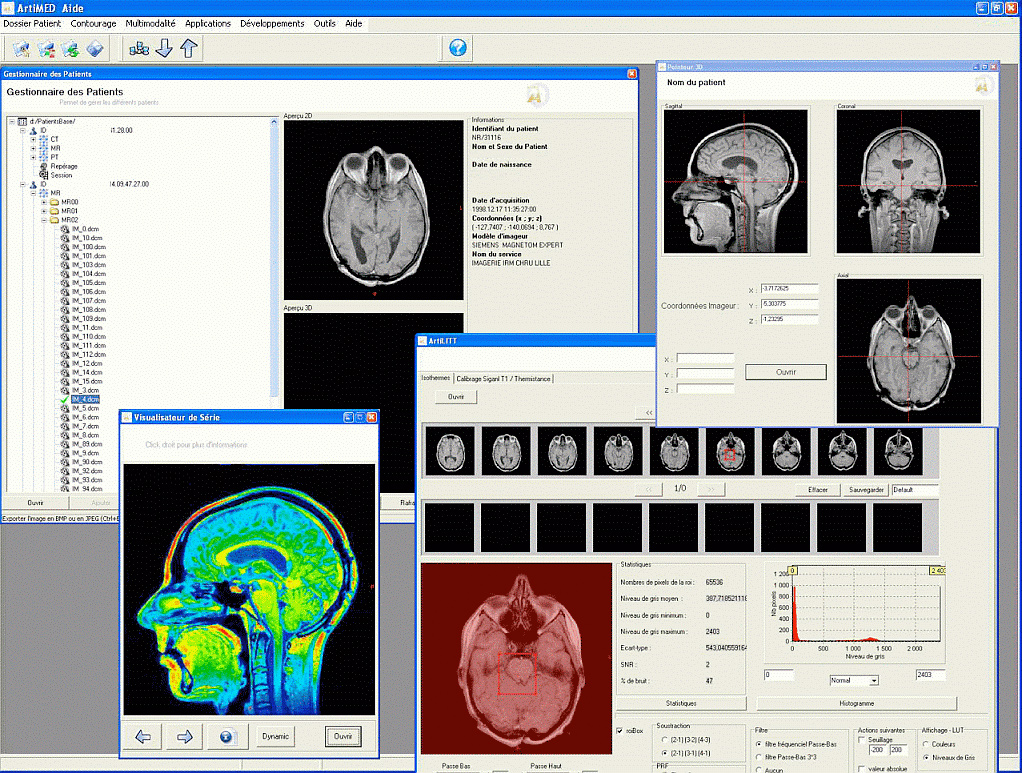Expand the MR00 folder node

coord(44,202)
